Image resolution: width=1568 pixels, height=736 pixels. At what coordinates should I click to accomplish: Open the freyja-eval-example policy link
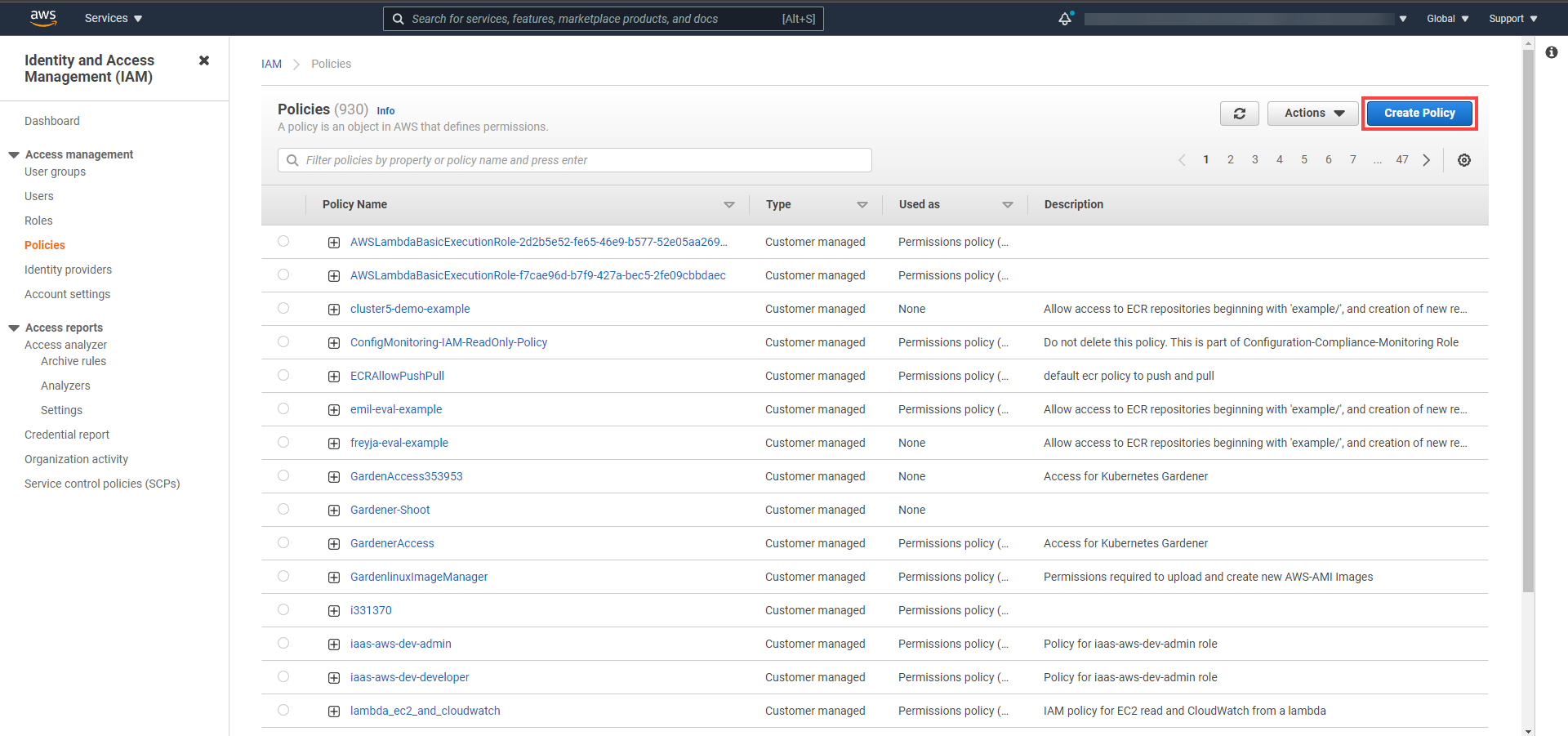pyautogui.click(x=399, y=443)
